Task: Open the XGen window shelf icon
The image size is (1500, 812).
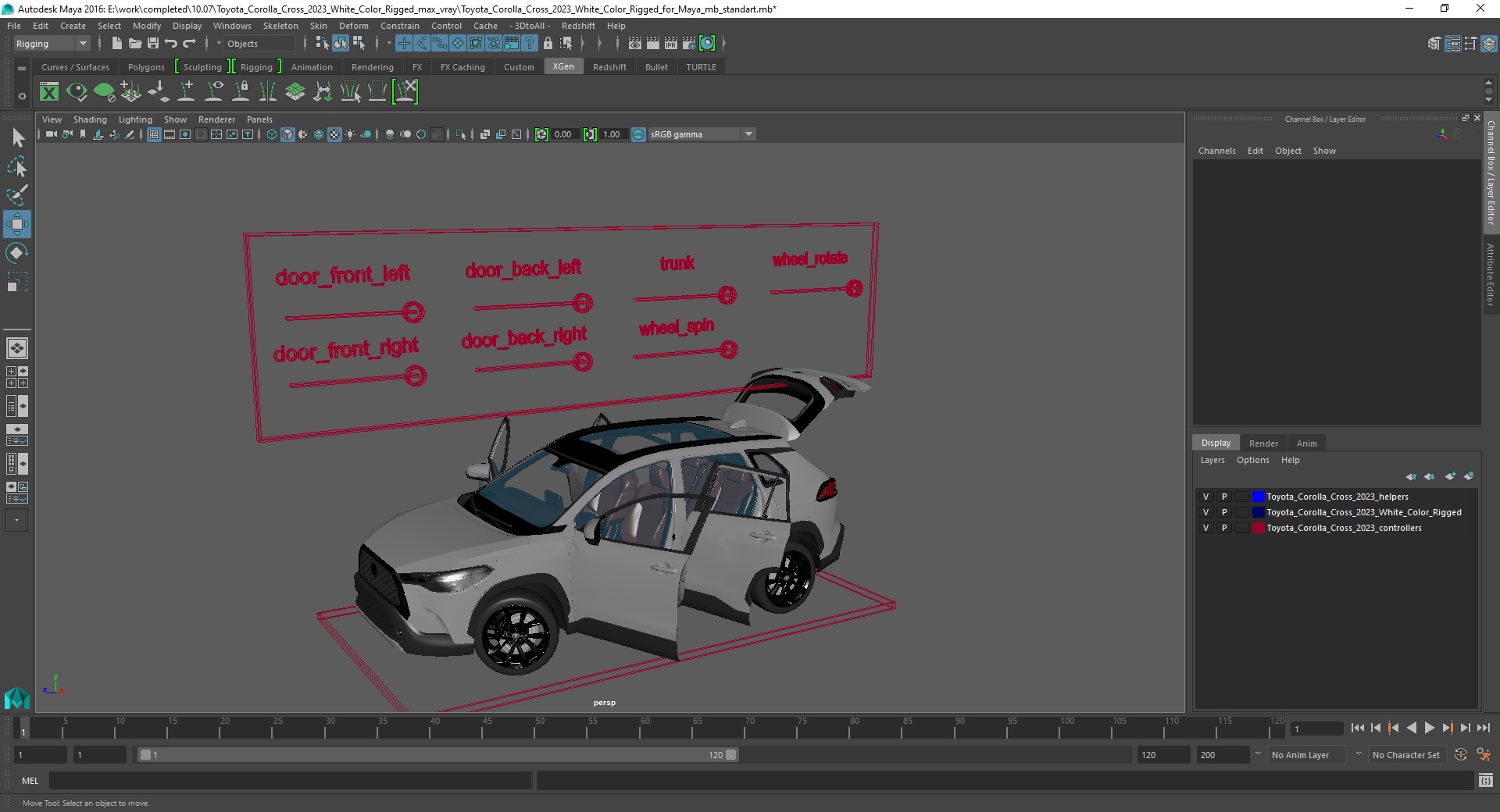Action: coord(49,92)
